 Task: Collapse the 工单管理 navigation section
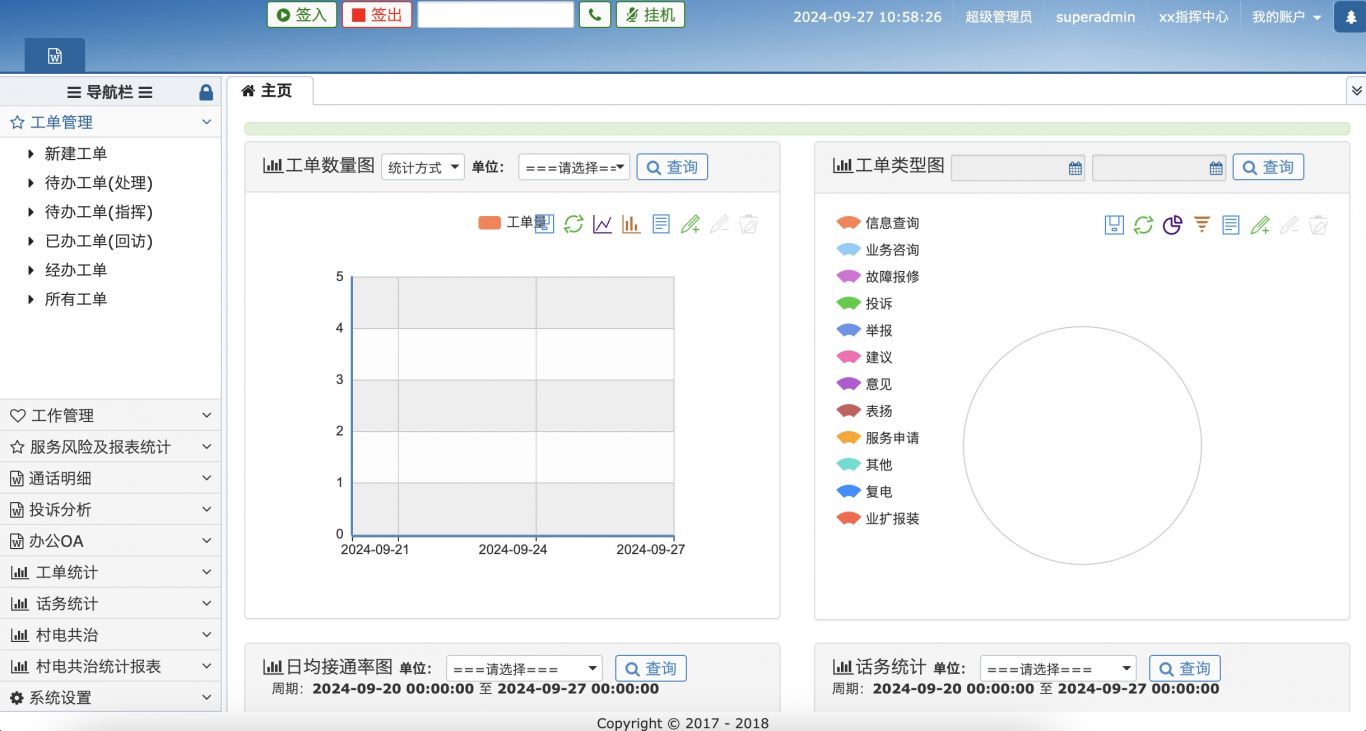(110, 122)
